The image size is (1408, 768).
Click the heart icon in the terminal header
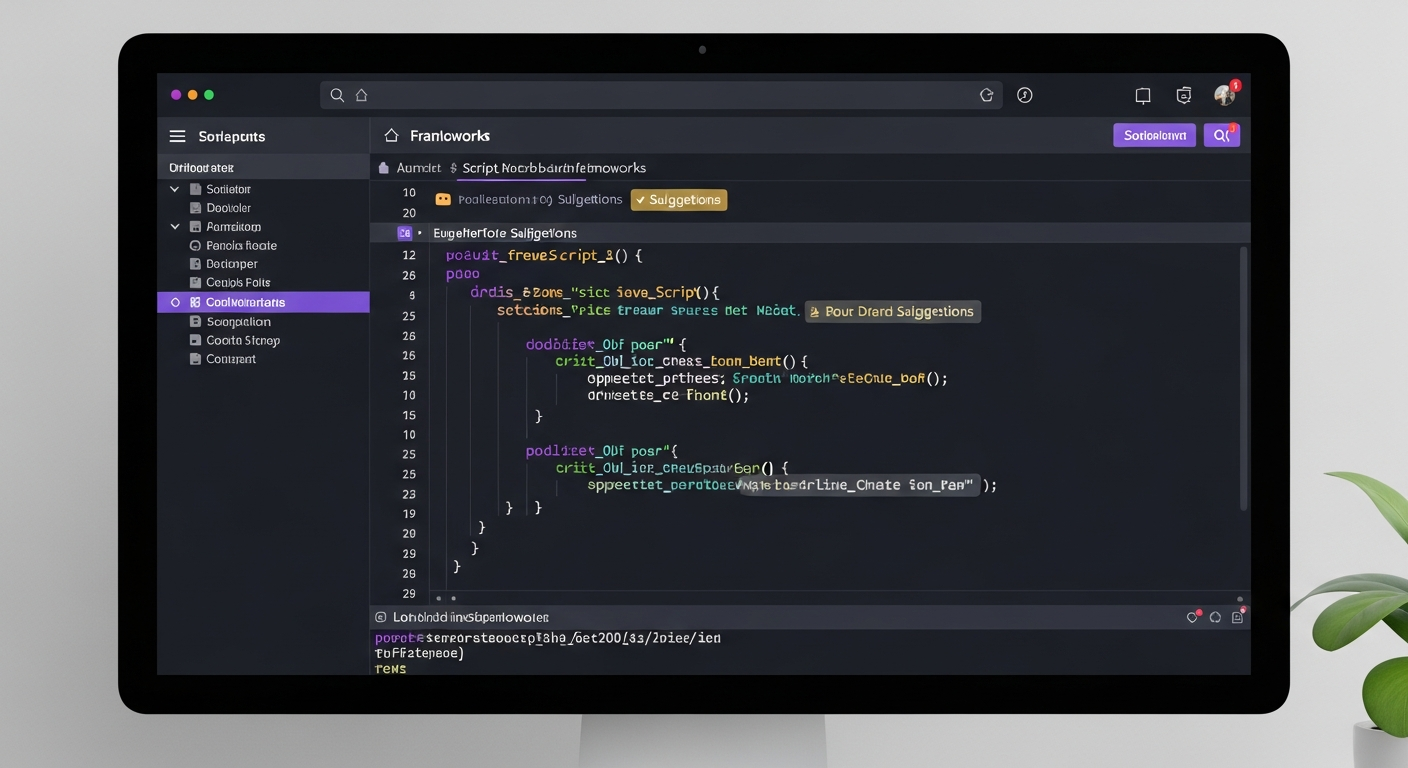1192,618
